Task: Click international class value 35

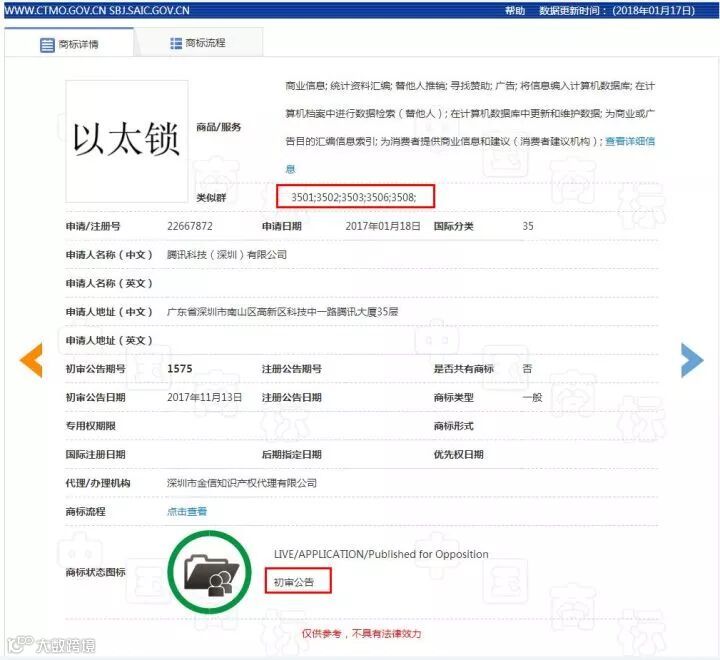Action: coord(528,226)
